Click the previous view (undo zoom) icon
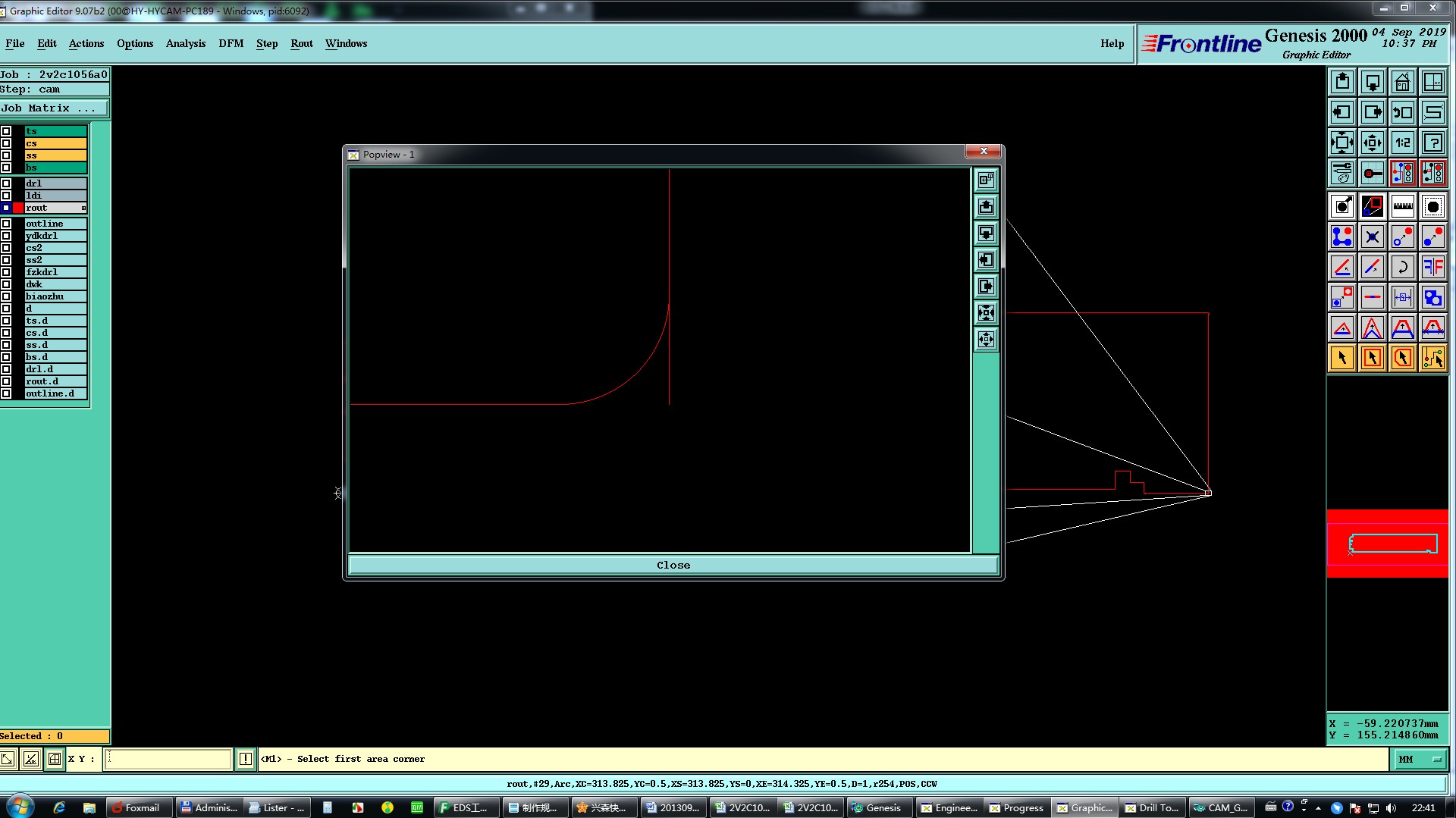 [x=1403, y=112]
